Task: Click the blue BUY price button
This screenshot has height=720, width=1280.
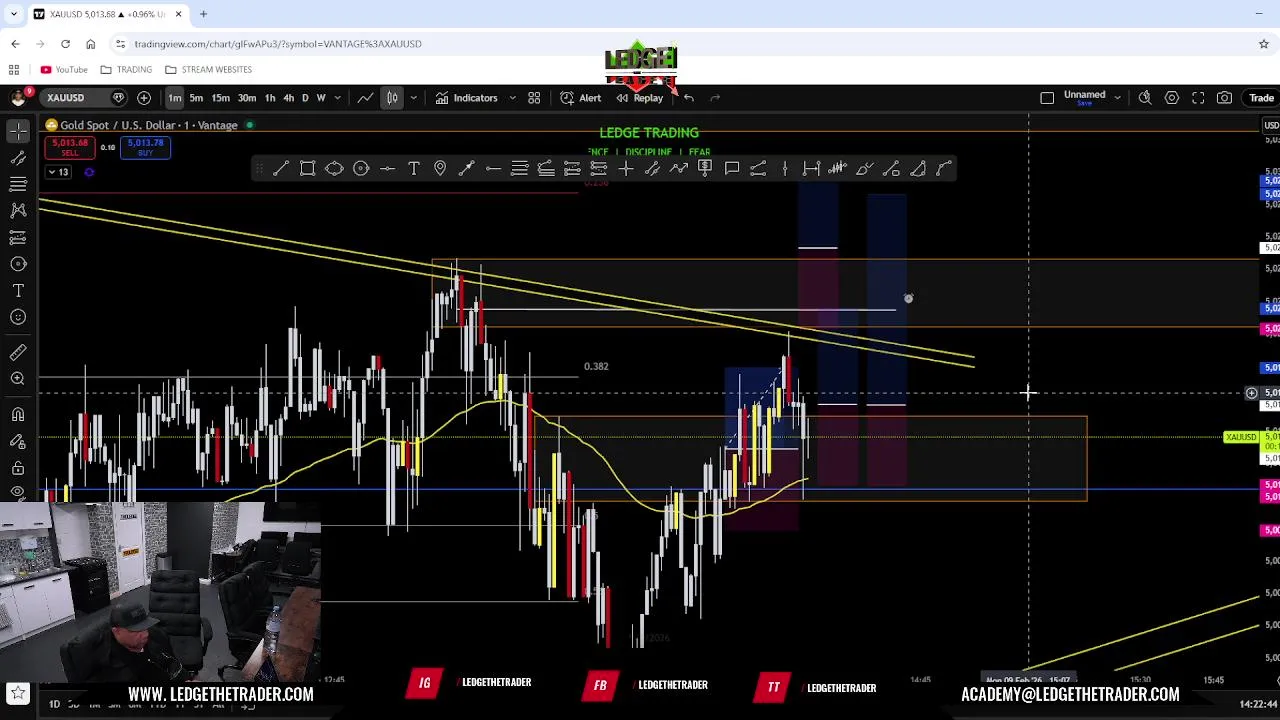Action: 146,147
